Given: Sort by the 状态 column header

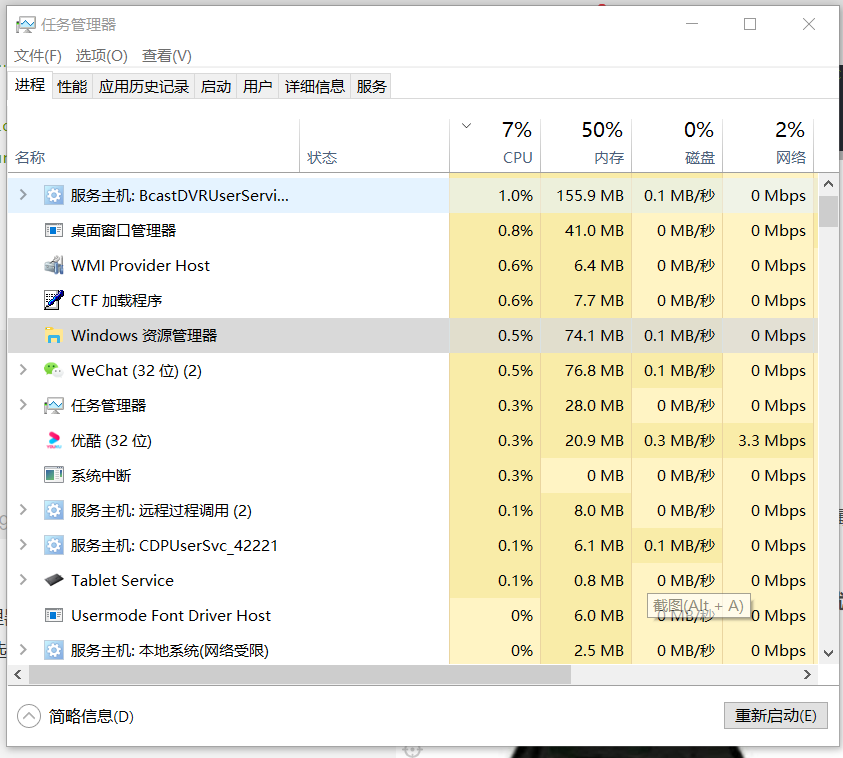Looking at the screenshot, I should click(x=374, y=146).
